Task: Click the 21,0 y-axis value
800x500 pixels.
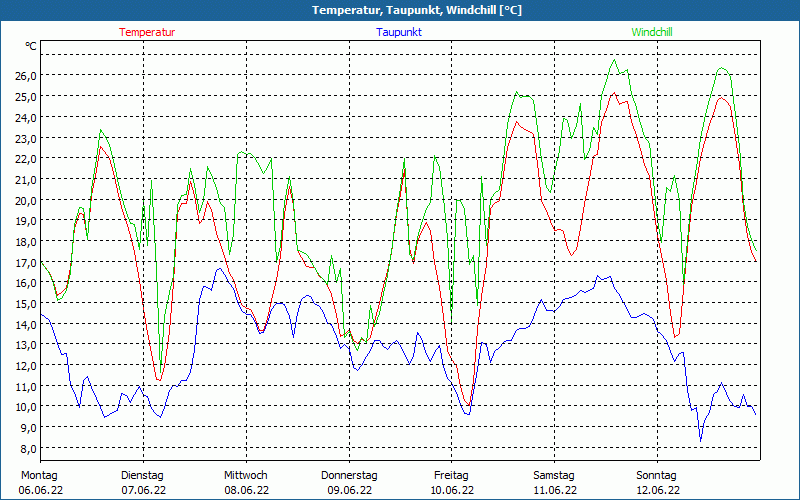Action: 26,180
